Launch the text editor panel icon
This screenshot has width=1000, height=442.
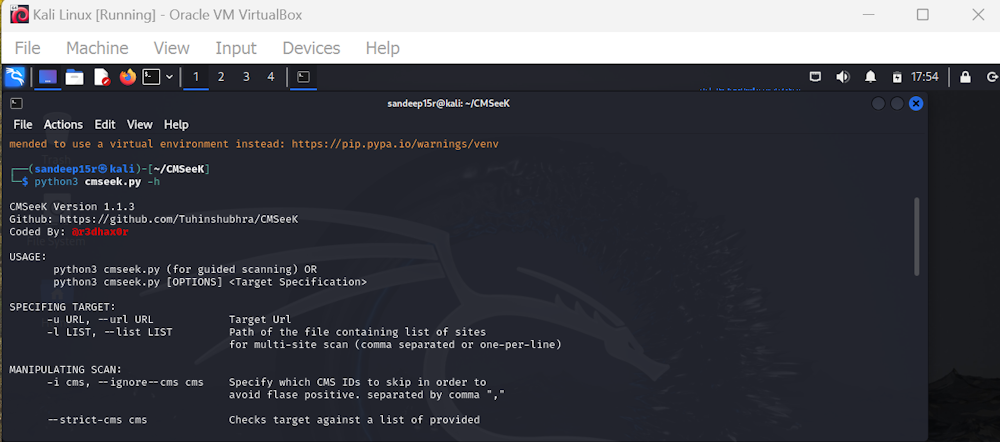pos(102,77)
